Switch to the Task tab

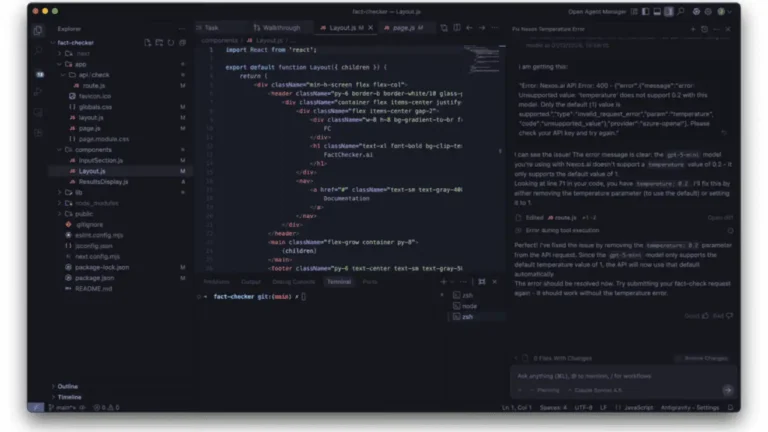pyautogui.click(x=212, y=28)
